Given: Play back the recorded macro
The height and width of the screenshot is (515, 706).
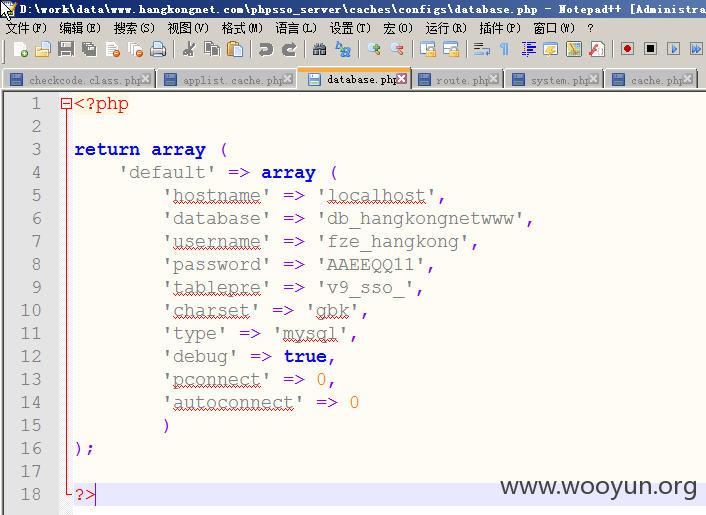Looking at the screenshot, I should pos(674,48).
